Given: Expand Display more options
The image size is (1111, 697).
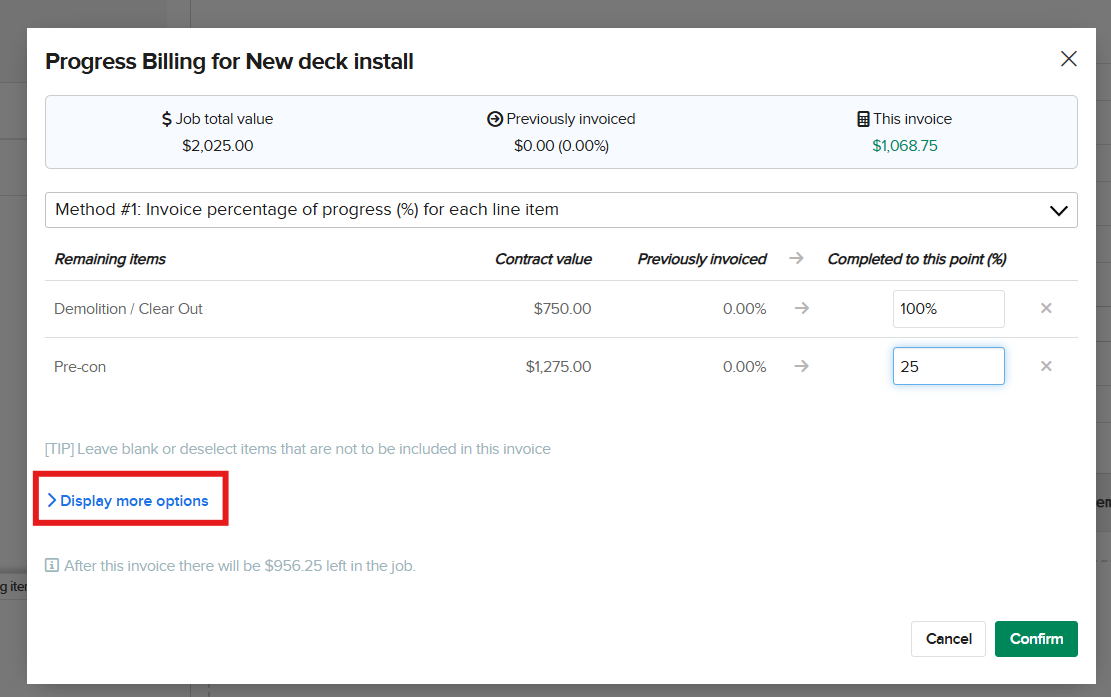Looking at the screenshot, I should (133, 501).
